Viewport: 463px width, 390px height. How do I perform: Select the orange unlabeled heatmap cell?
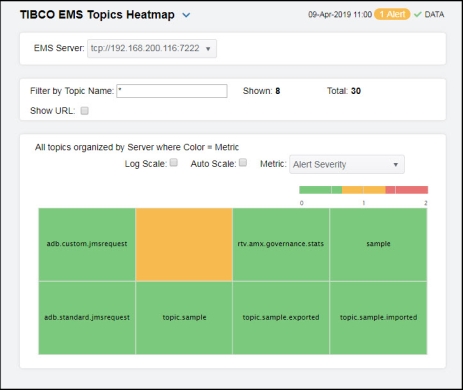click(x=184, y=244)
